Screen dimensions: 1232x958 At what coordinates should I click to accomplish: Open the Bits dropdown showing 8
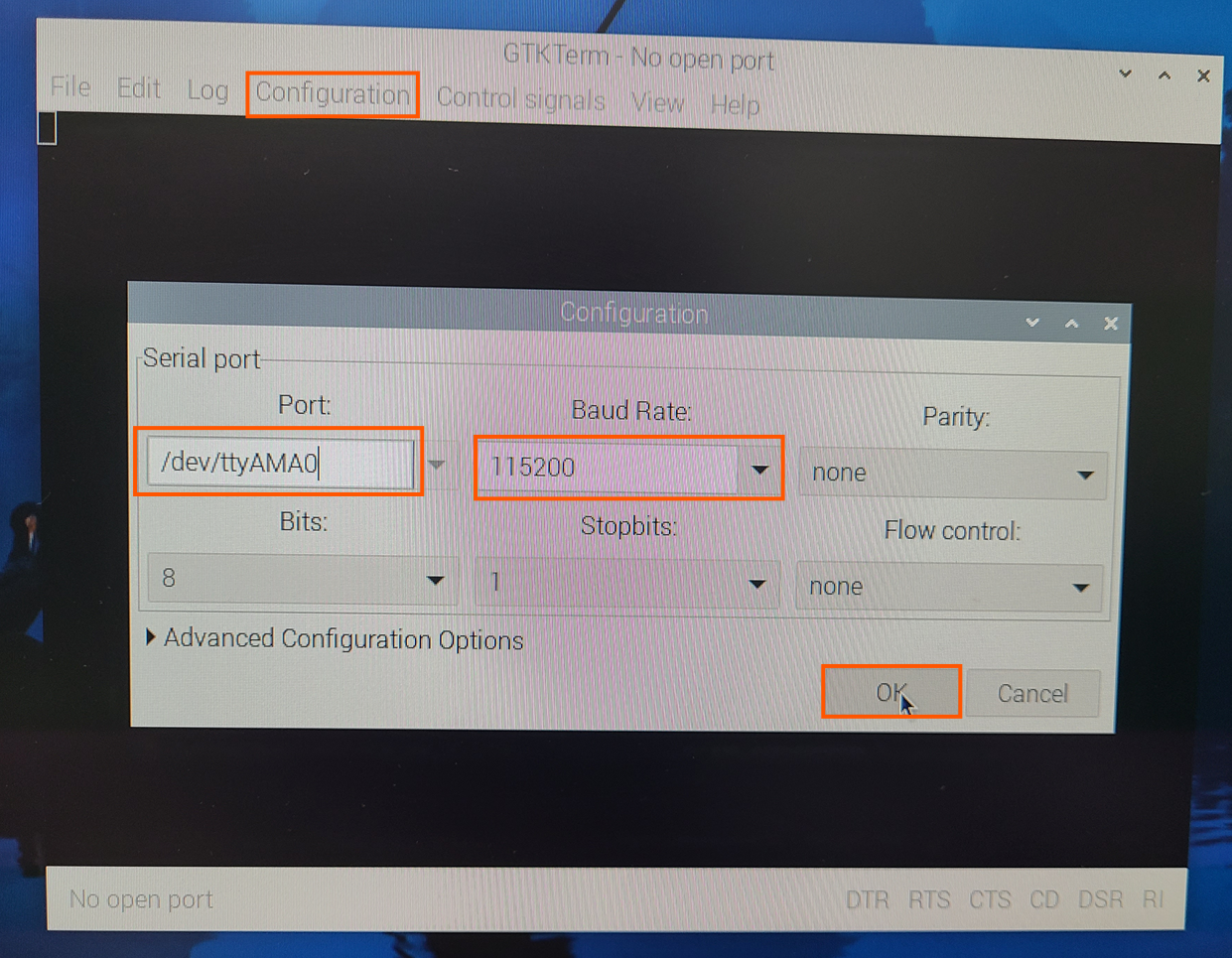[x=302, y=579]
